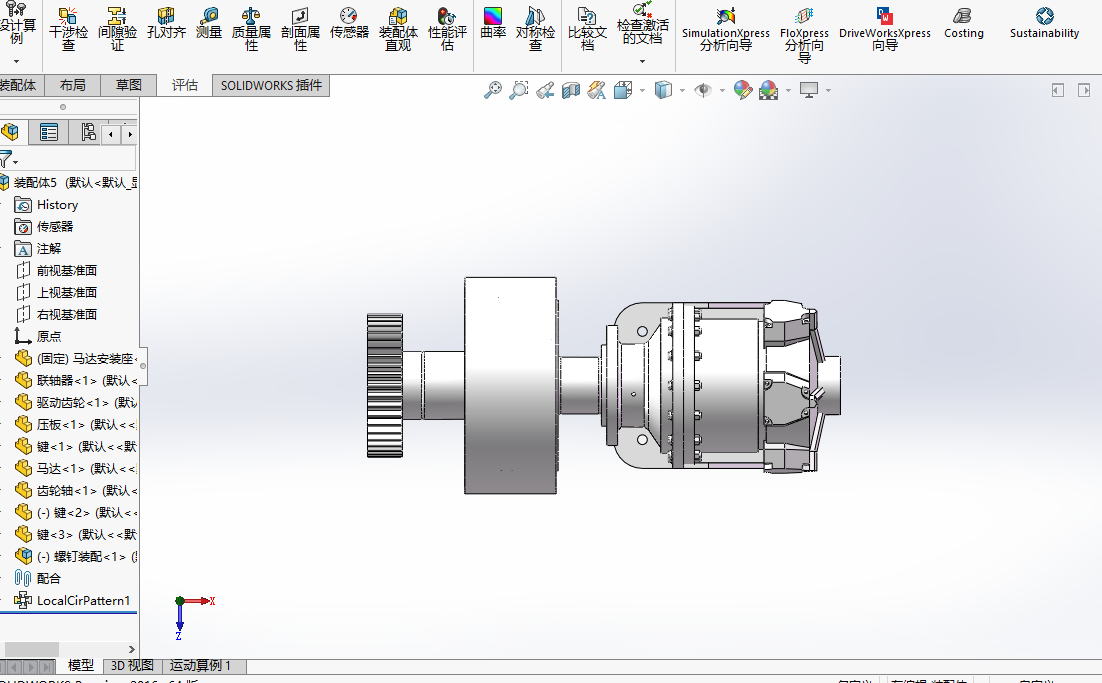Click manager tabs scroll left arrow

111,134
